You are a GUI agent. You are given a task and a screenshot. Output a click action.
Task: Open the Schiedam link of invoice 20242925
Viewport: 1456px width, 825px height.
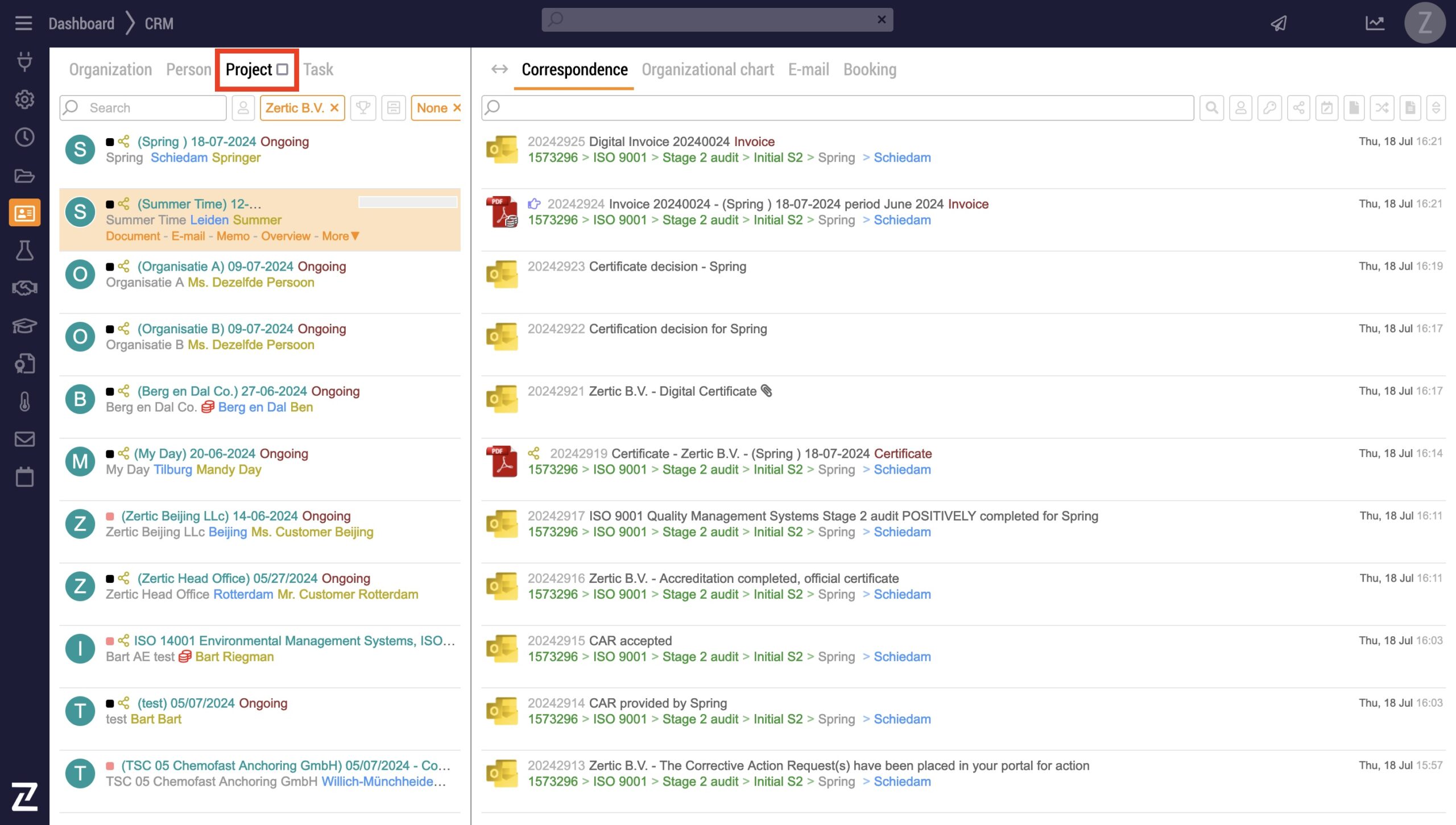[x=902, y=157]
